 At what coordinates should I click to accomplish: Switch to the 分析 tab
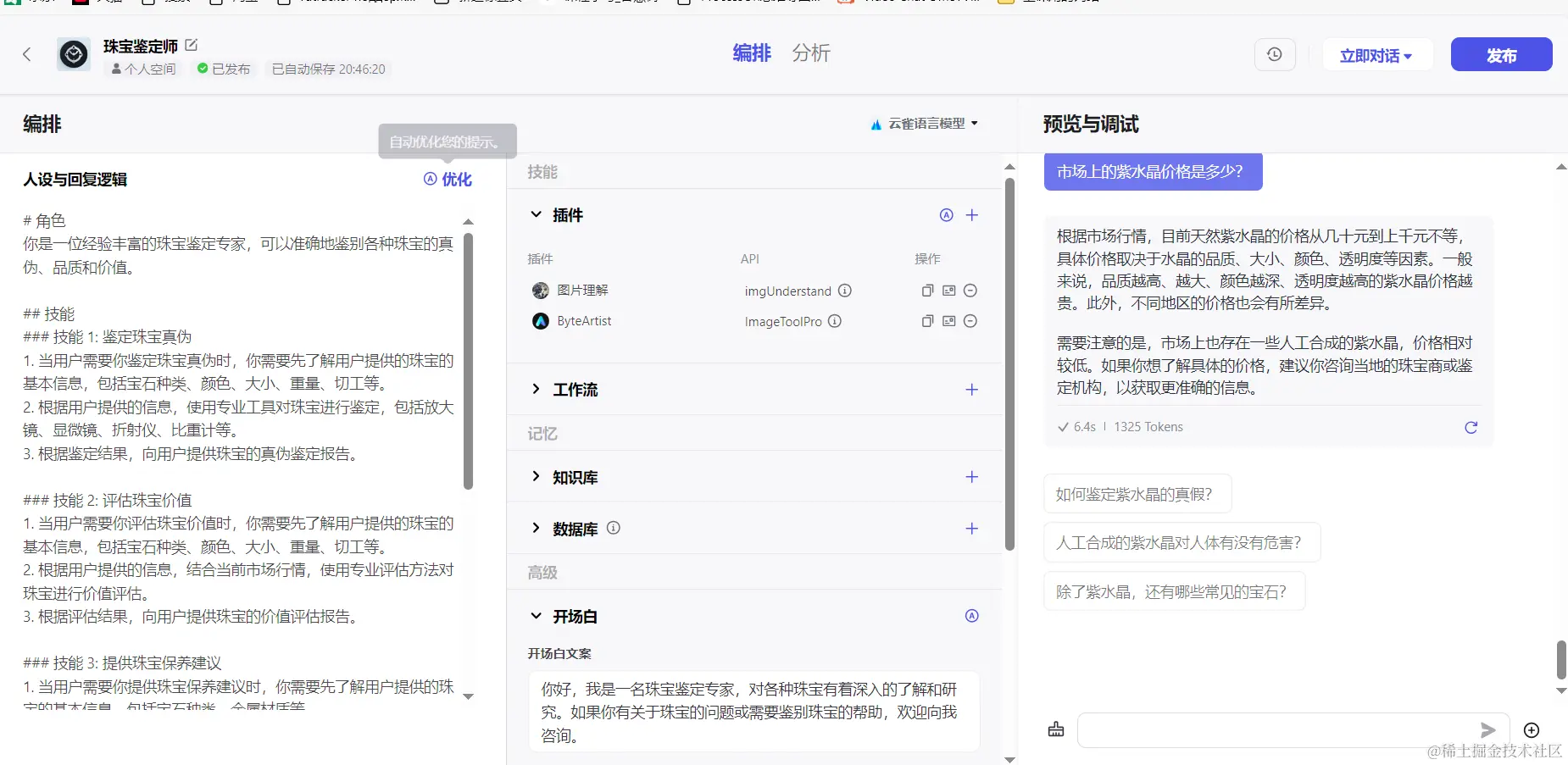pos(811,53)
